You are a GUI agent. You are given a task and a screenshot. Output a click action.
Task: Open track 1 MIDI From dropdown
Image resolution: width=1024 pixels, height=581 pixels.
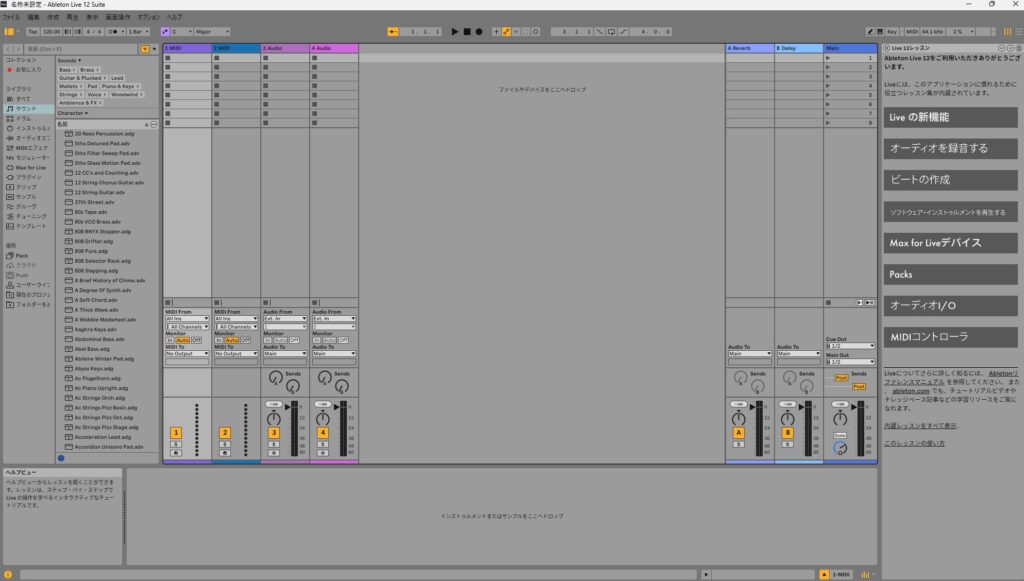click(187, 319)
